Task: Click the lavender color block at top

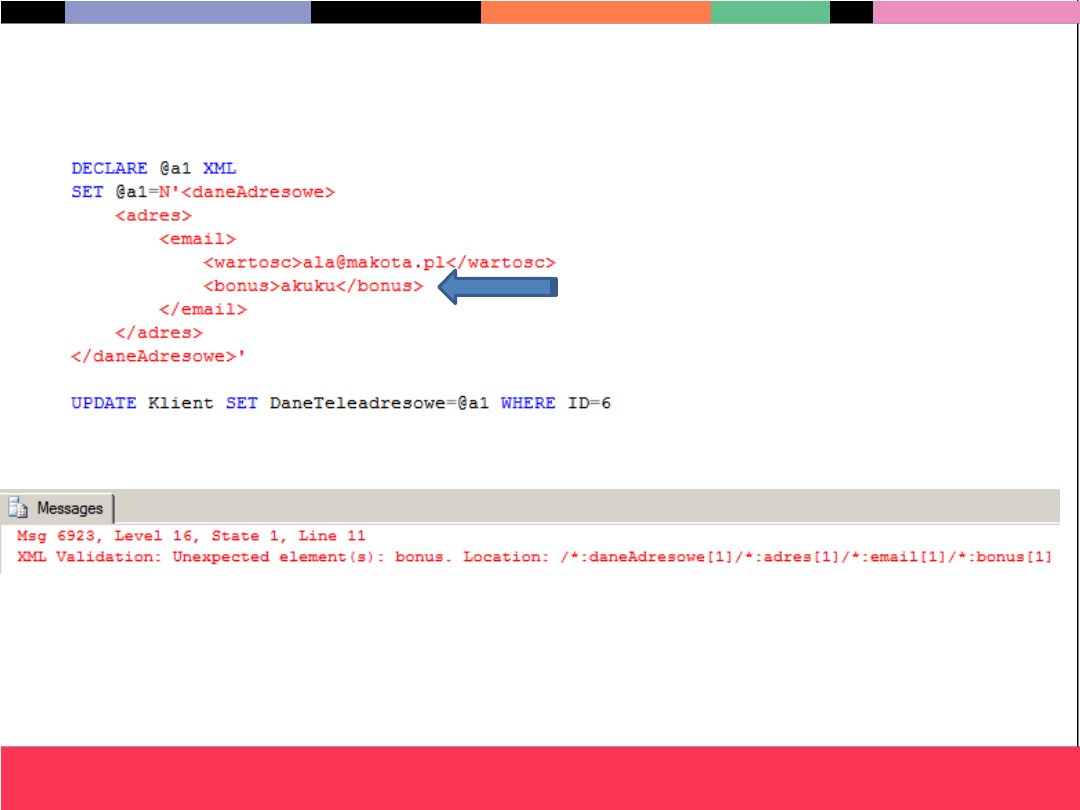Action: click(188, 12)
